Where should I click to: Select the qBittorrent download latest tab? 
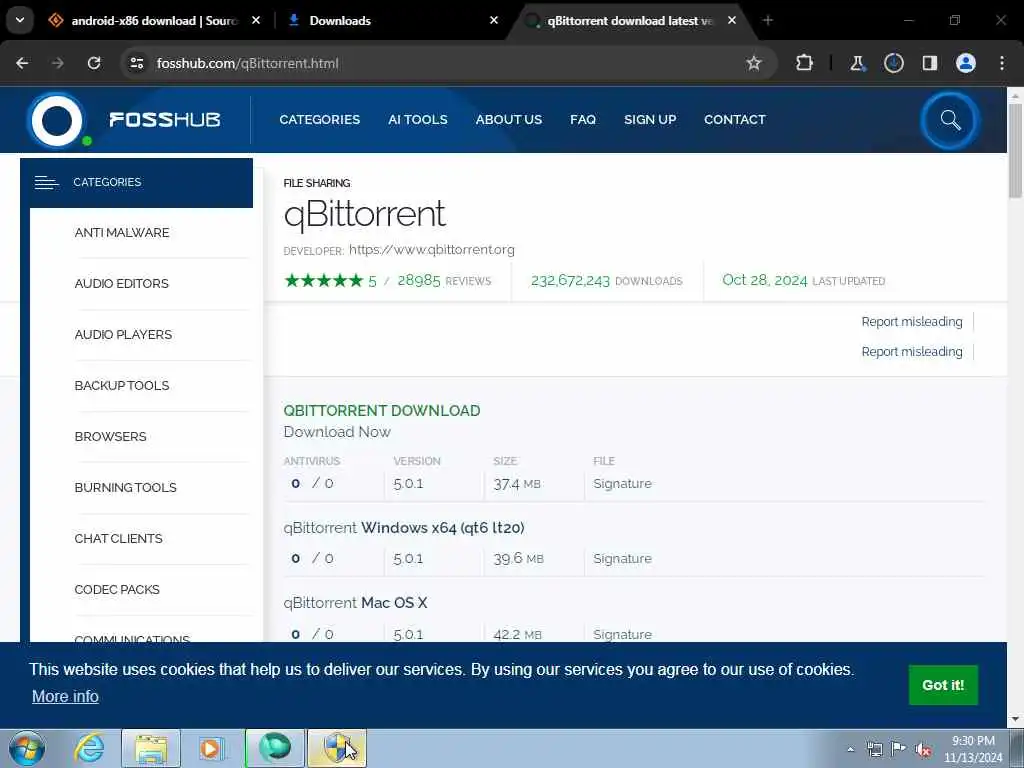[x=630, y=21]
